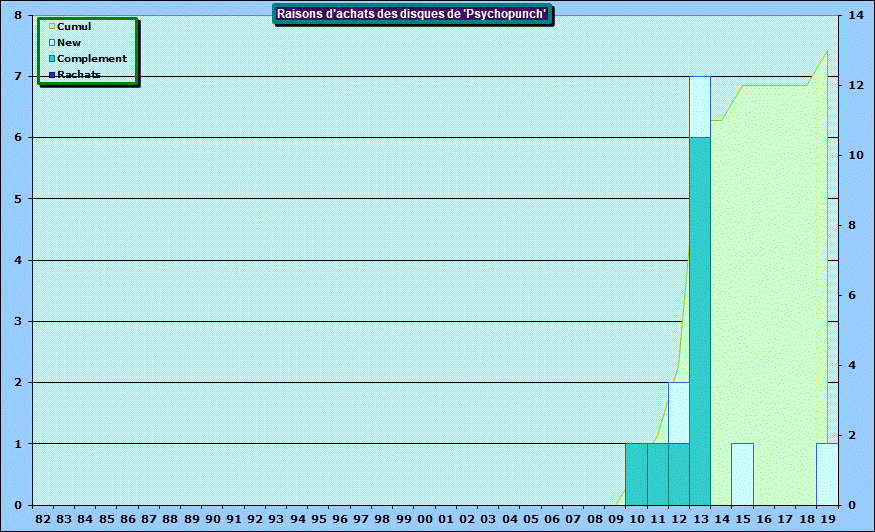The image size is (875, 532).
Task: Click the right axis value '14'
Action: (x=856, y=15)
